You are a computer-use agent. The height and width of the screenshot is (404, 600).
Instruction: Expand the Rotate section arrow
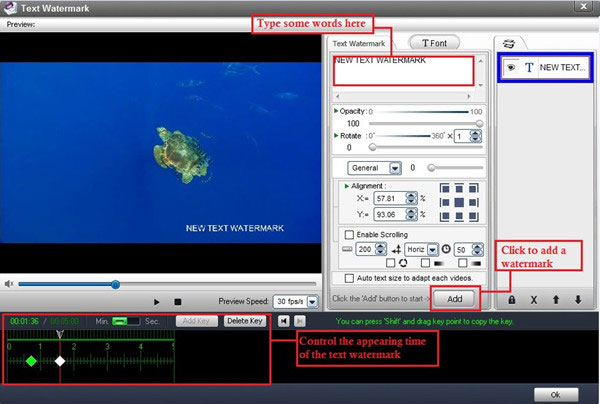[x=336, y=135]
